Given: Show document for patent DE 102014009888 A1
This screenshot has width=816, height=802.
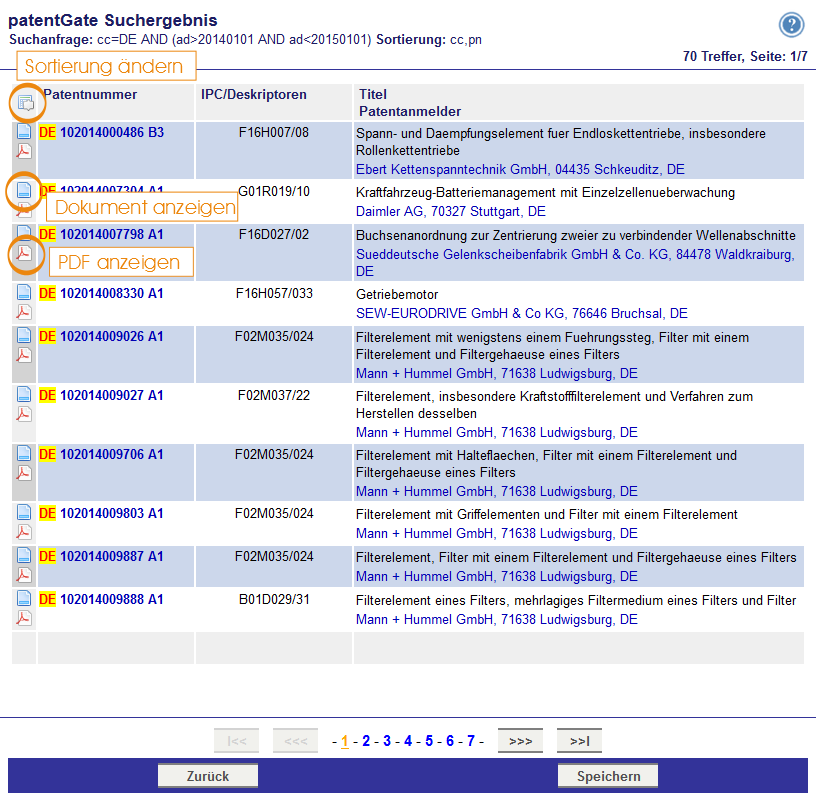Looking at the screenshot, I should 24,598.
